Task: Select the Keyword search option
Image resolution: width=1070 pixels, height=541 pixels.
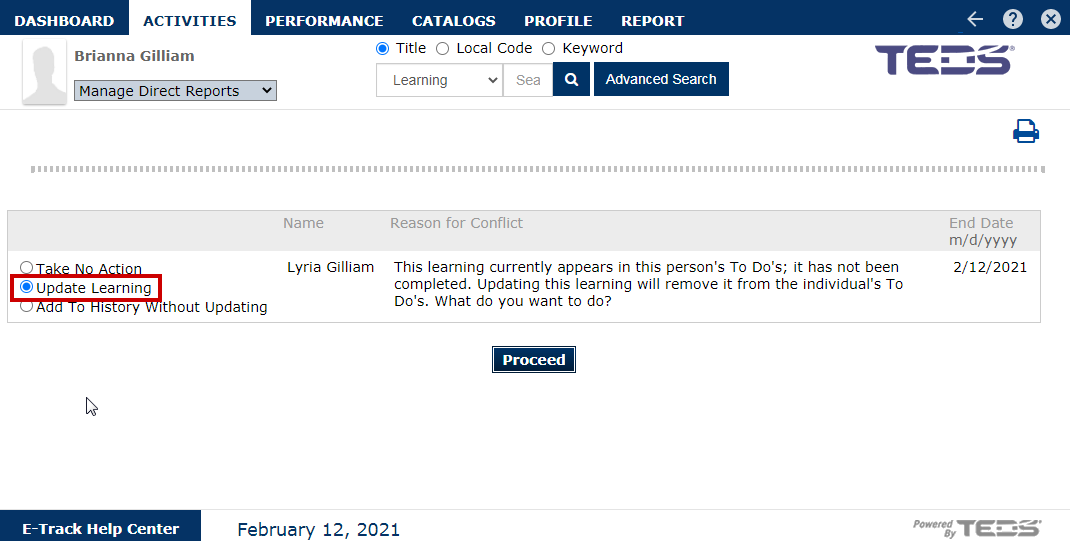Action: (548, 48)
